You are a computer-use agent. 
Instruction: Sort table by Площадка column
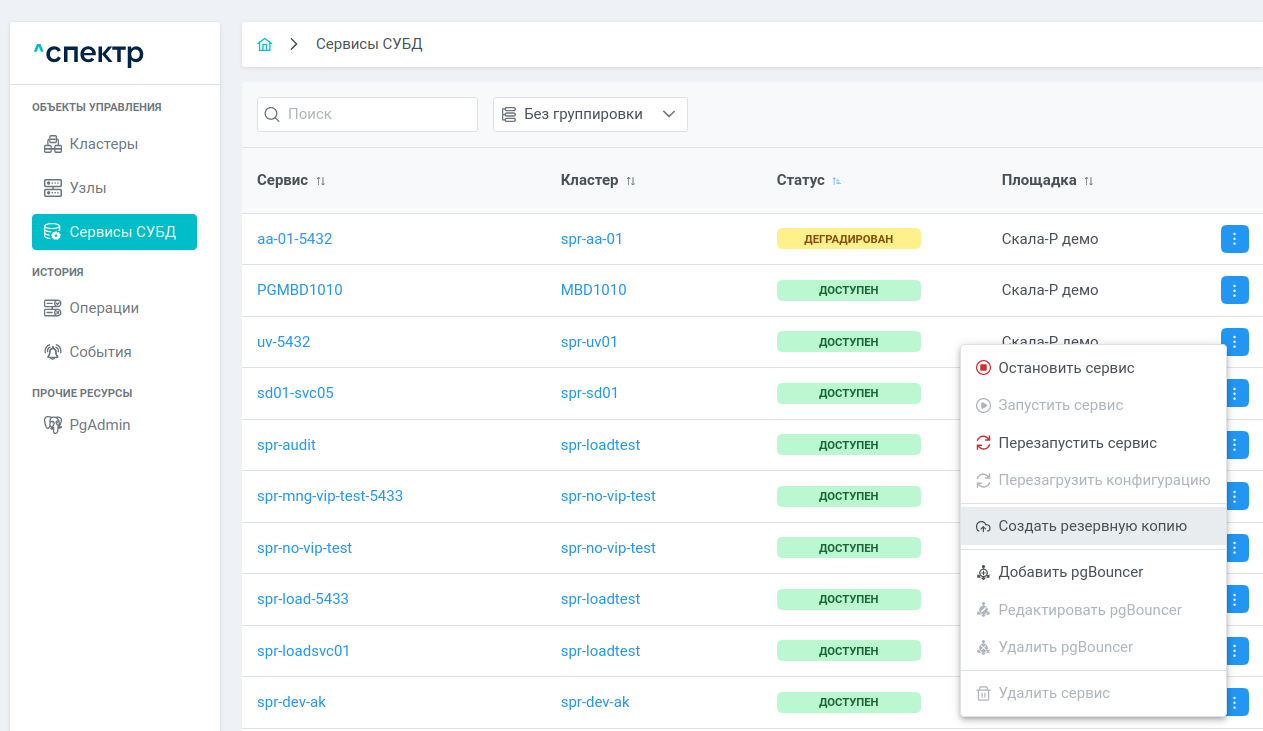click(x=1089, y=181)
